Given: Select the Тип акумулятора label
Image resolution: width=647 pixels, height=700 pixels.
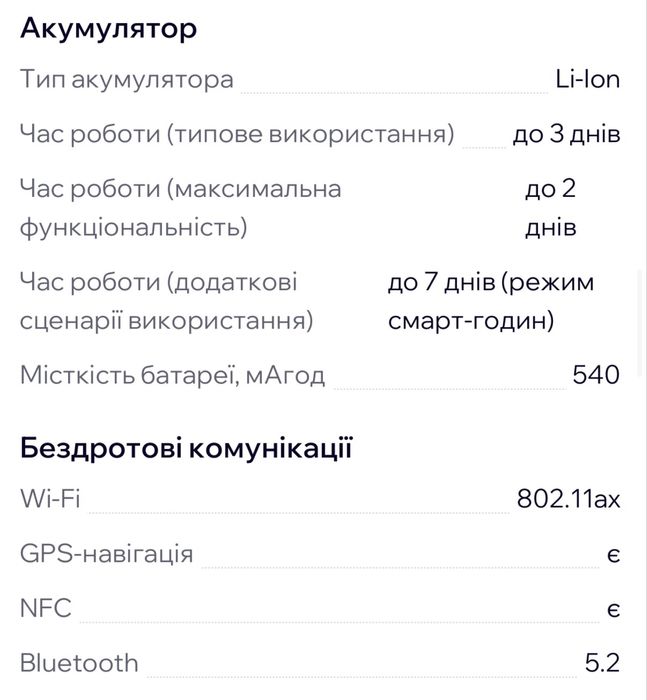Looking at the screenshot, I should tap(127, 80).
